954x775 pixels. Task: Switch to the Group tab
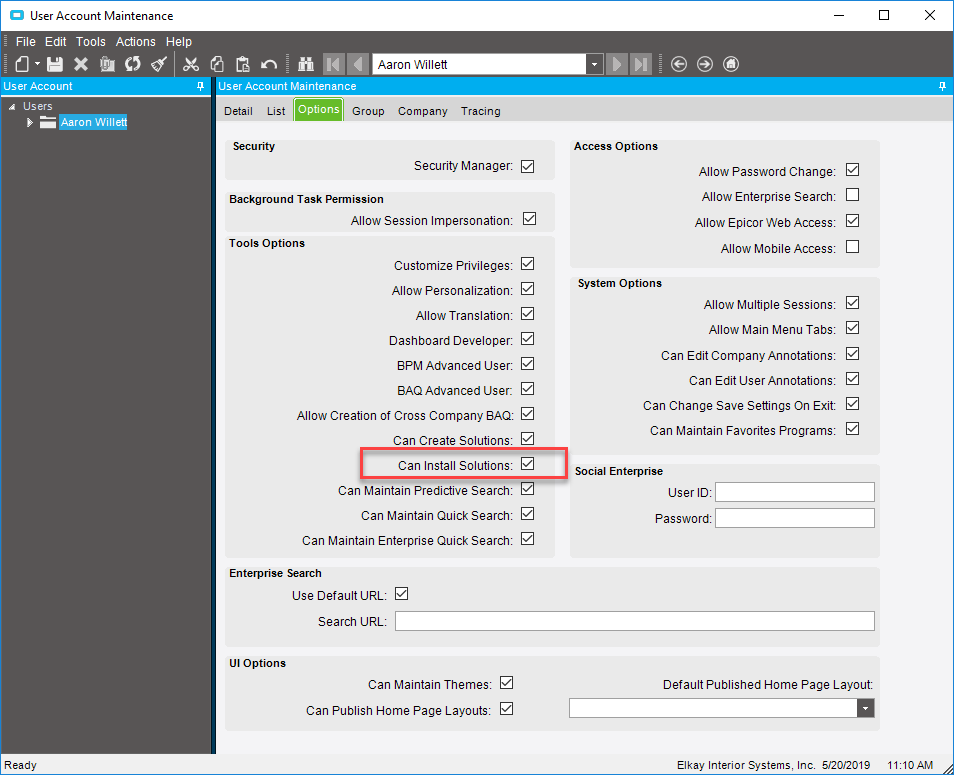[x=368, y=111]
